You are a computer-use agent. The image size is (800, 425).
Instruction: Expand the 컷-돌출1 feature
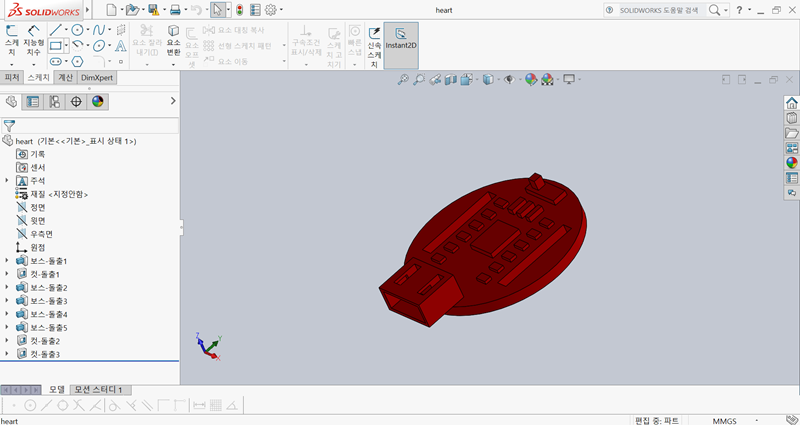point(7,274)
